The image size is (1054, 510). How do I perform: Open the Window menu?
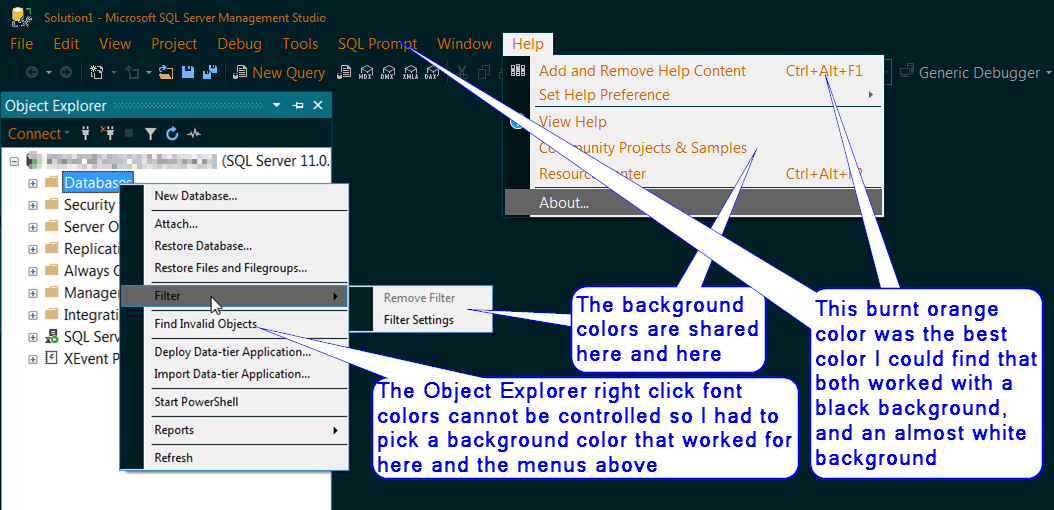pyautogui.click(x=464, y=44)
